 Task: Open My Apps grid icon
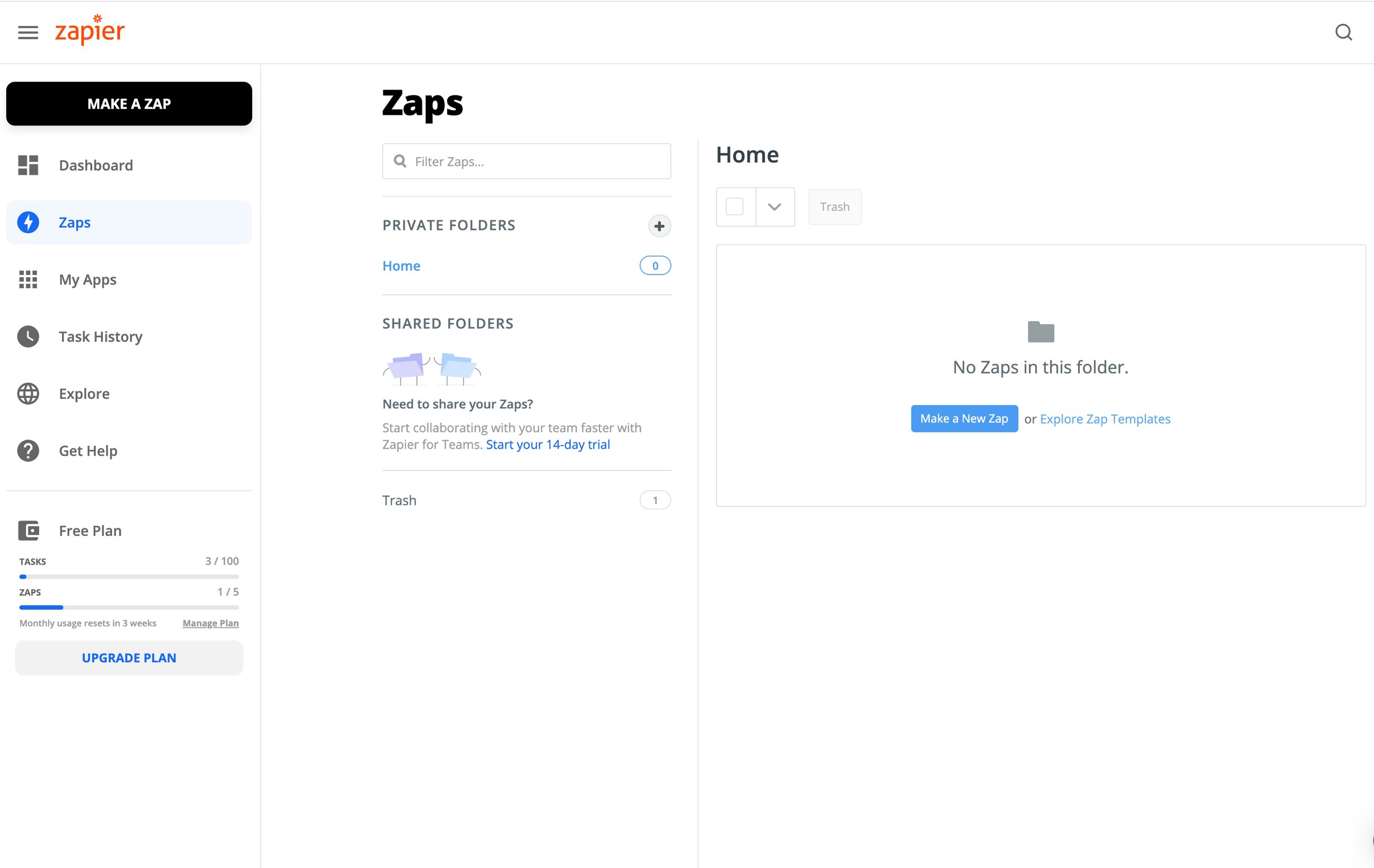(x=27, y=279)
